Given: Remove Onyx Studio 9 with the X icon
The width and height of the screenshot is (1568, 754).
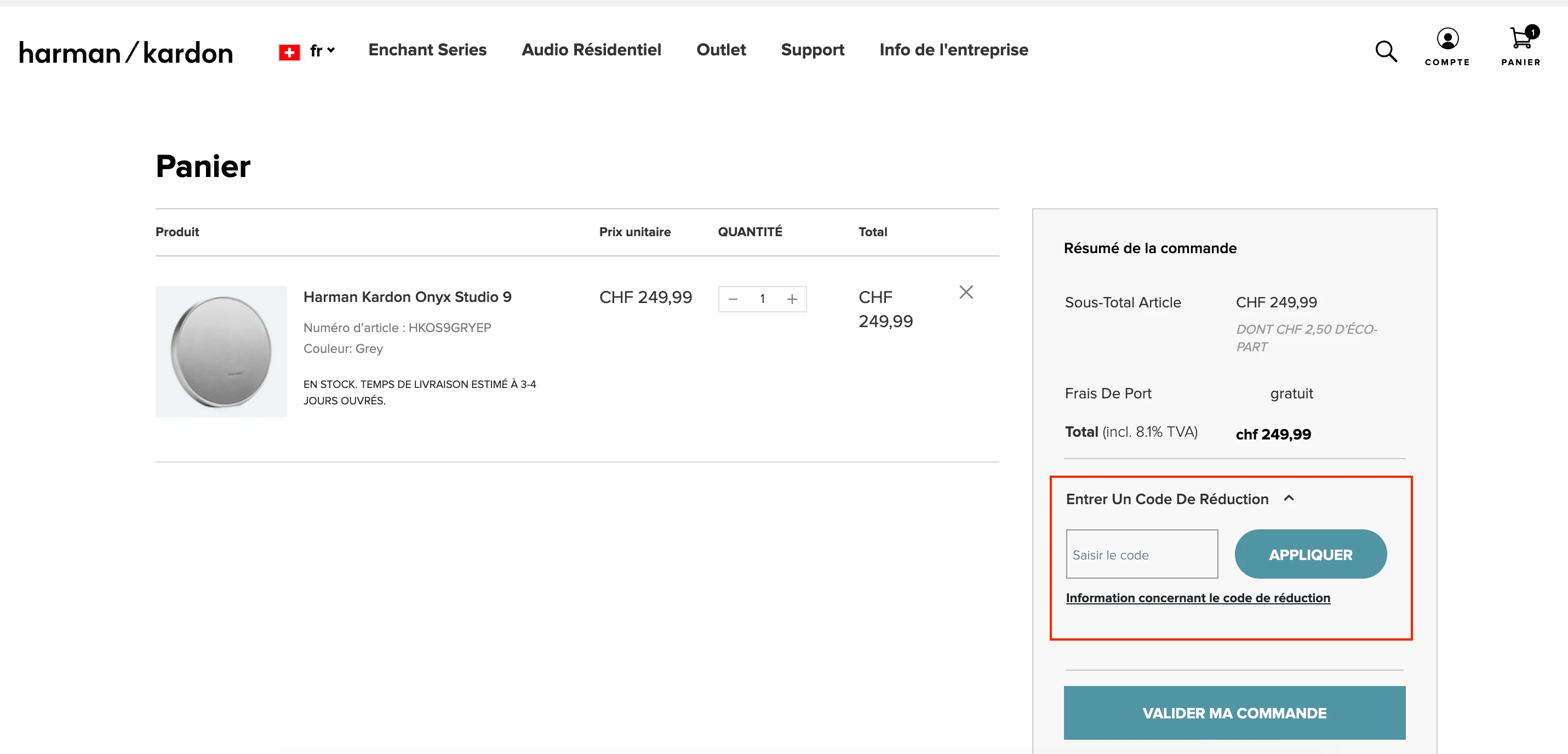Looking at the screenshot, I should pos(966,293).
